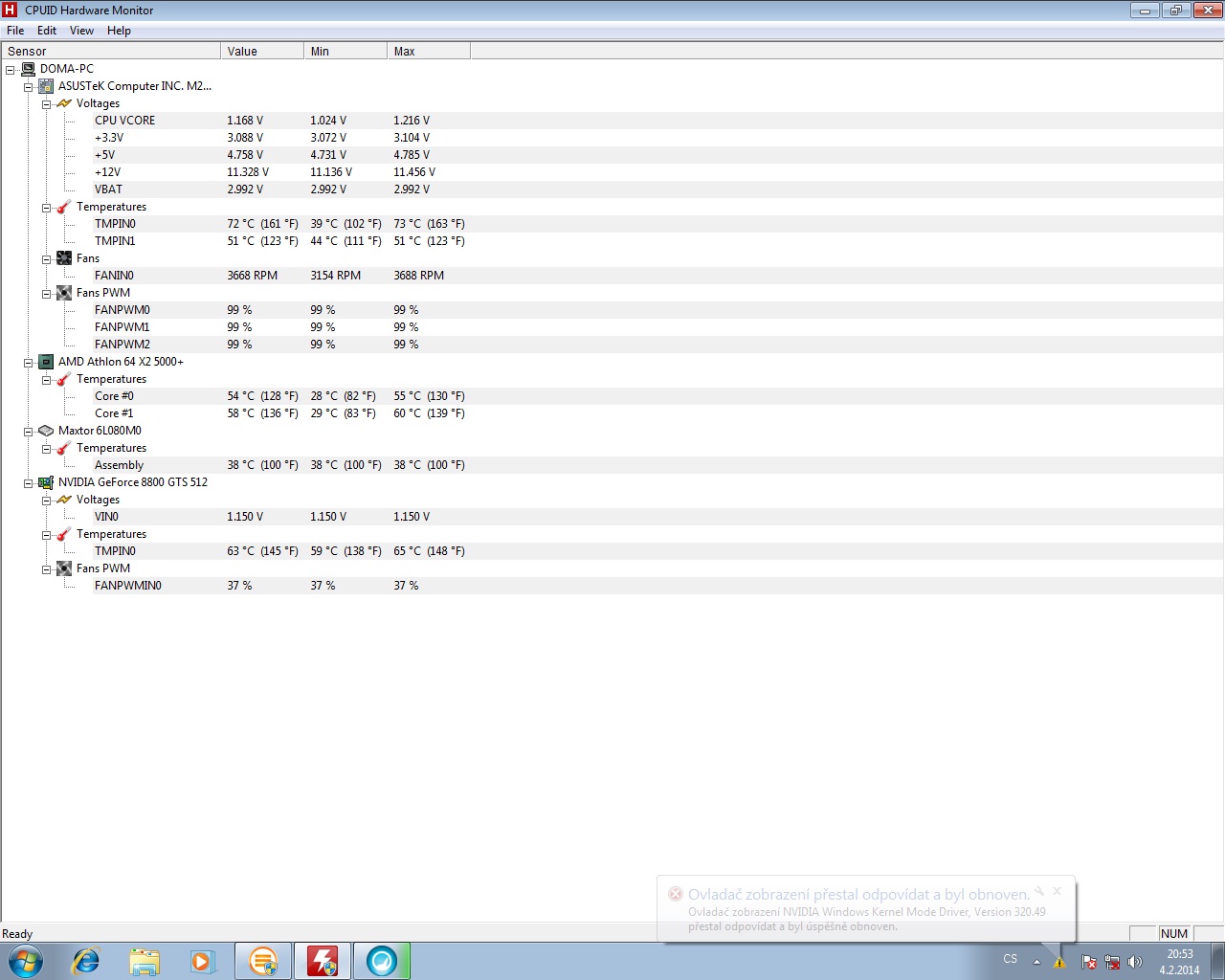Open the File menu
1225x980 pixels.
tap(15, 31)
